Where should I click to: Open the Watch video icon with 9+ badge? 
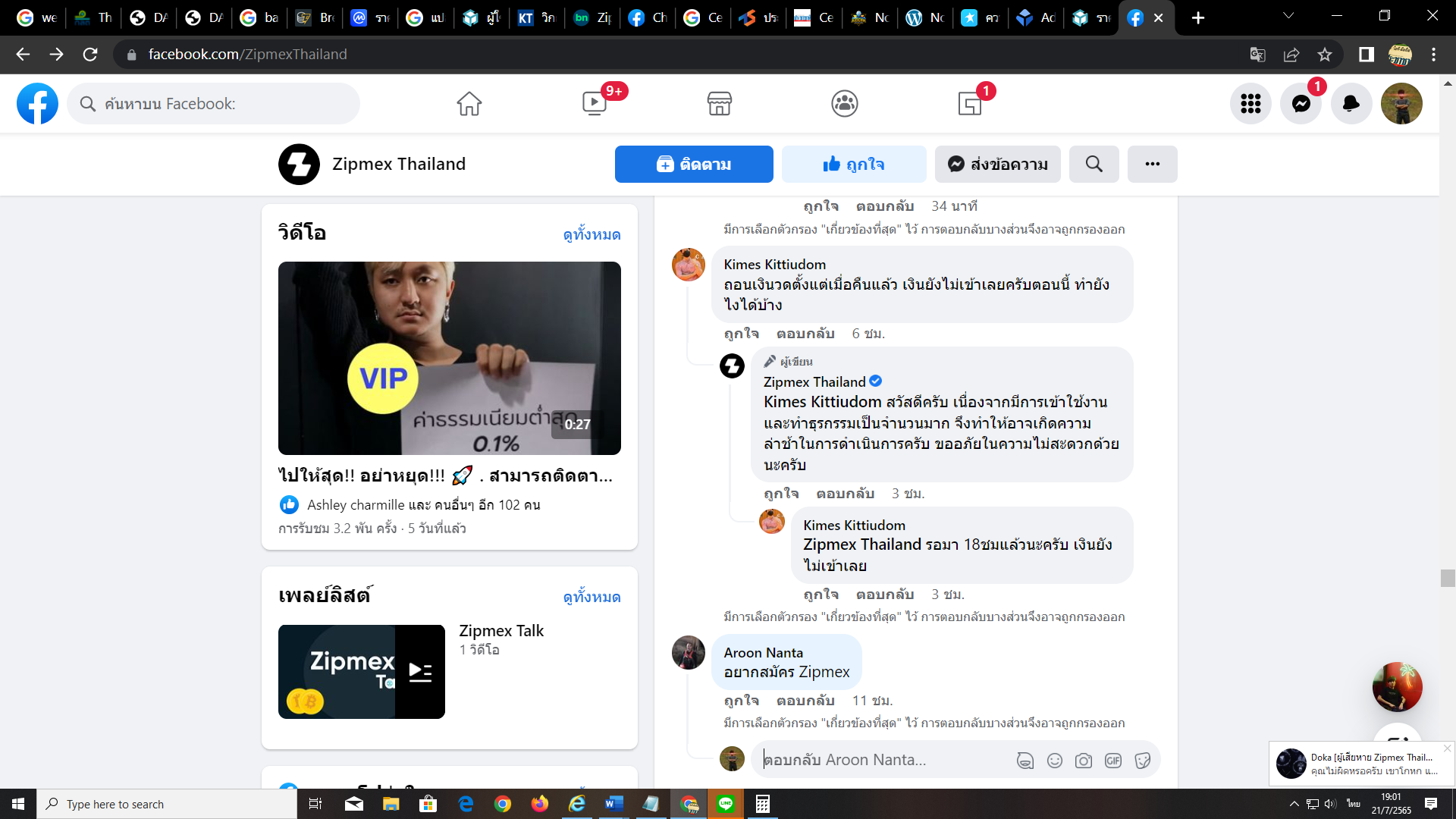pos(595,104)
